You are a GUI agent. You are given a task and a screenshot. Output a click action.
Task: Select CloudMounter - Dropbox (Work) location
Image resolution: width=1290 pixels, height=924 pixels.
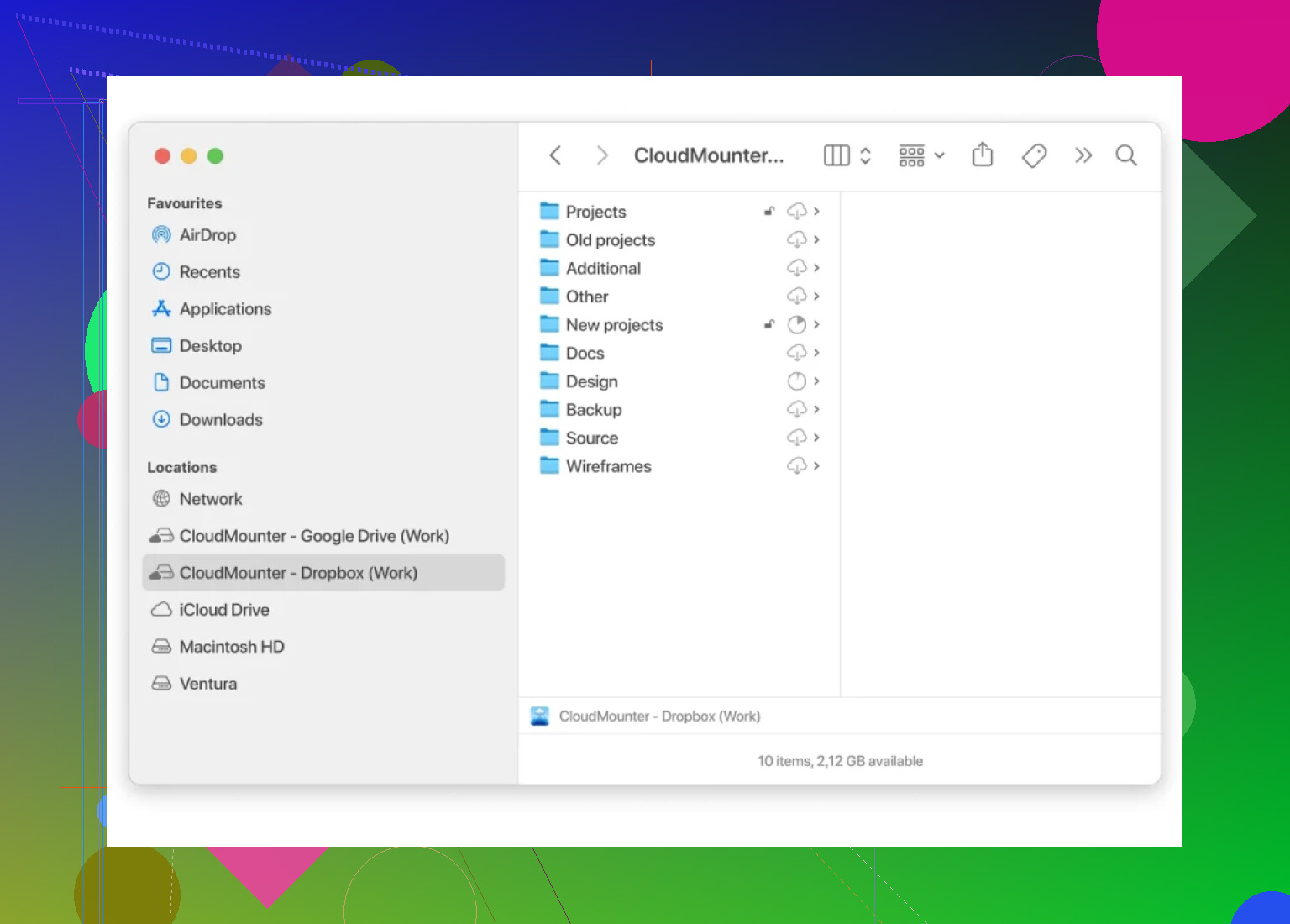pos(323,573)
